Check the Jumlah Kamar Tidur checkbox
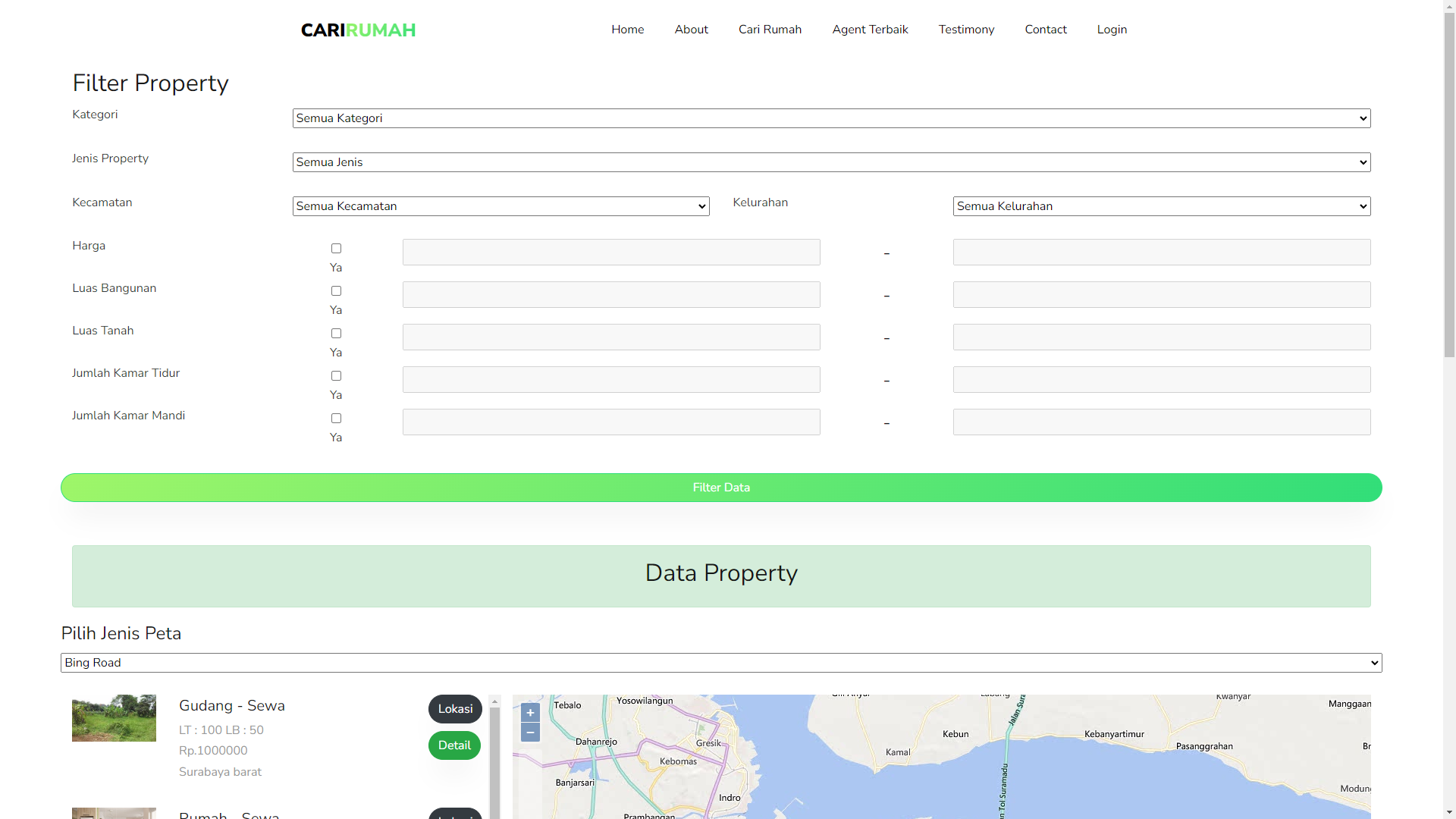Screen dimensions: 1456x819 click(336, 376)
